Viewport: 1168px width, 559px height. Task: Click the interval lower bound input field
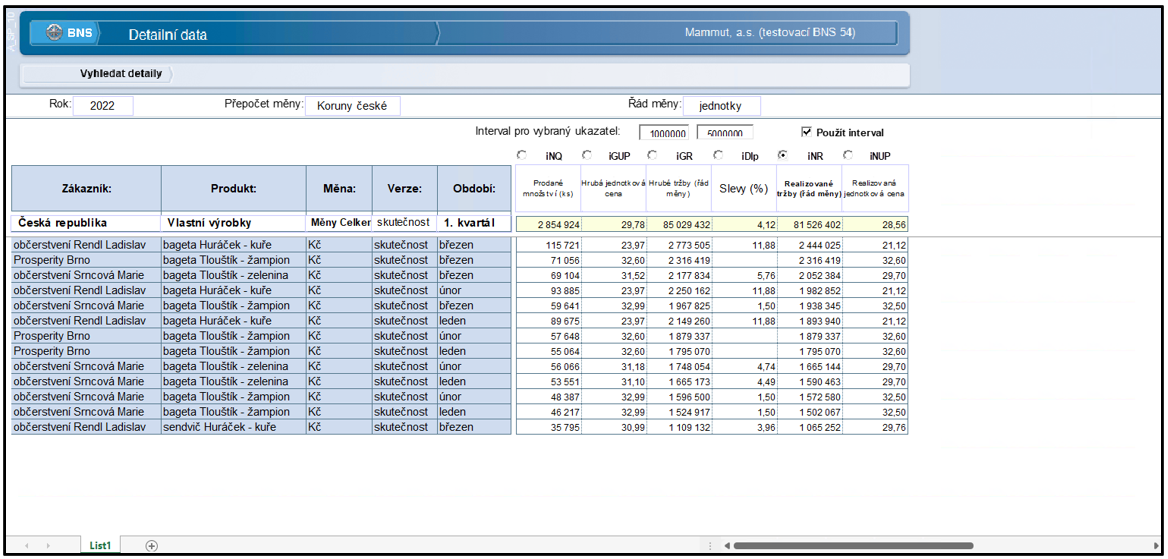point(667,133)
